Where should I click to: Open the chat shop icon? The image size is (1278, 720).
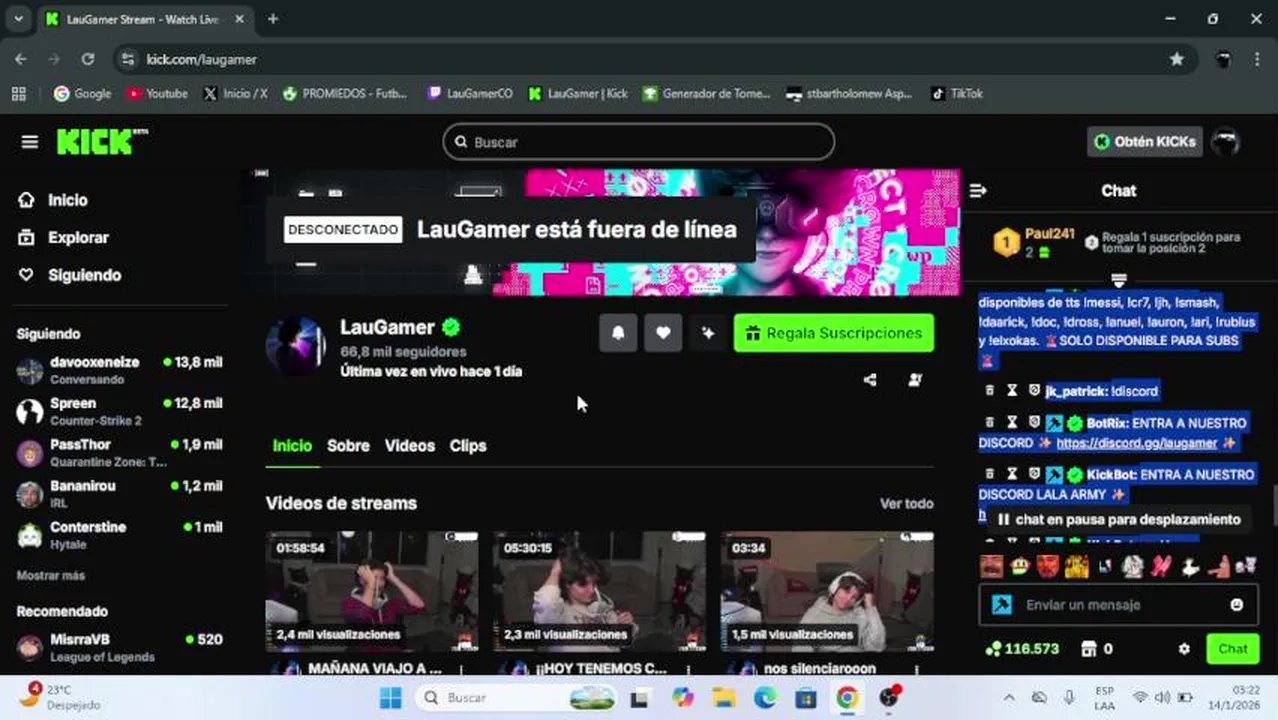tap(1089, 649)
